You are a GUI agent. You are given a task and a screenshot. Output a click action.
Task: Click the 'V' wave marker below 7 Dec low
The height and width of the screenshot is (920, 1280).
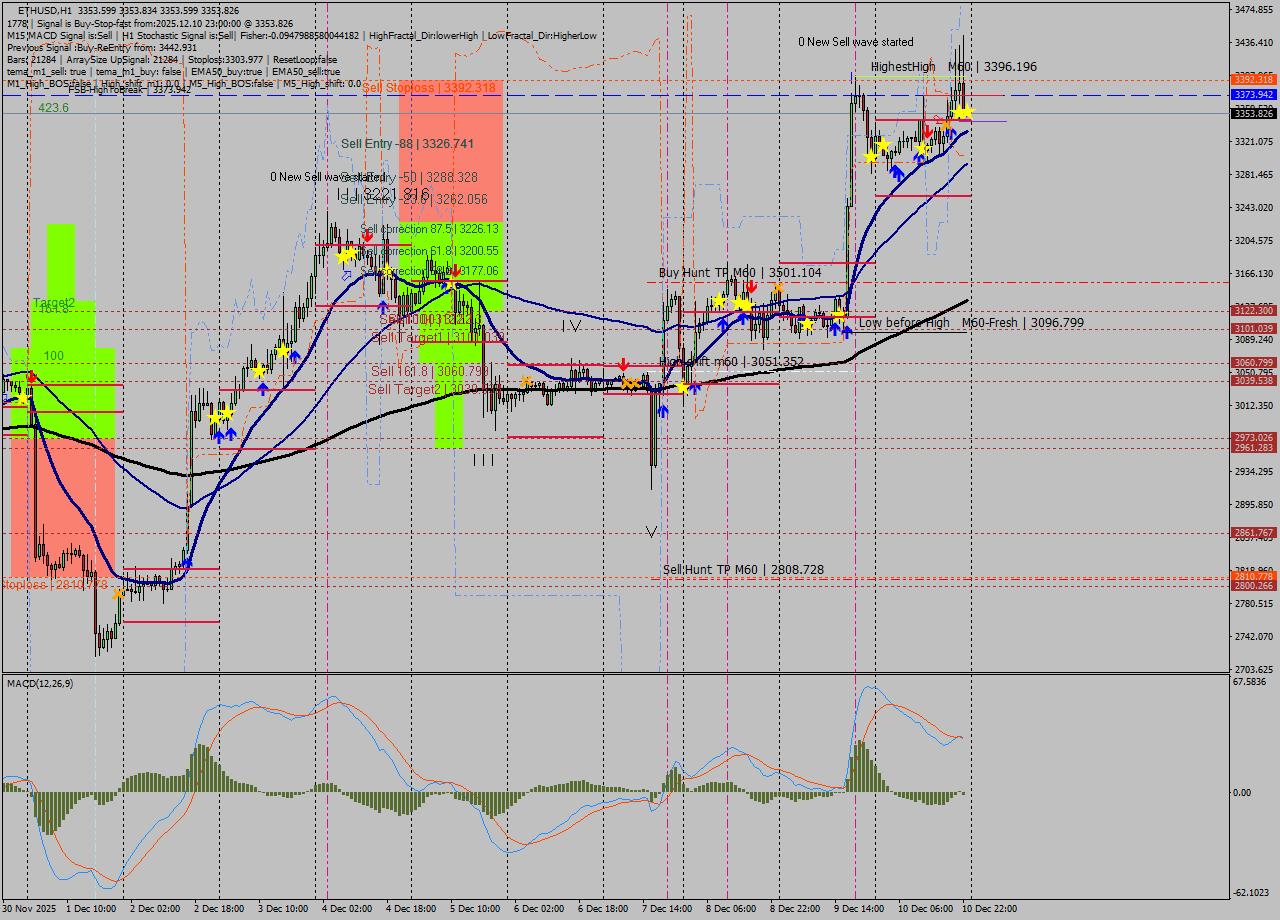(x=651, y=532)
